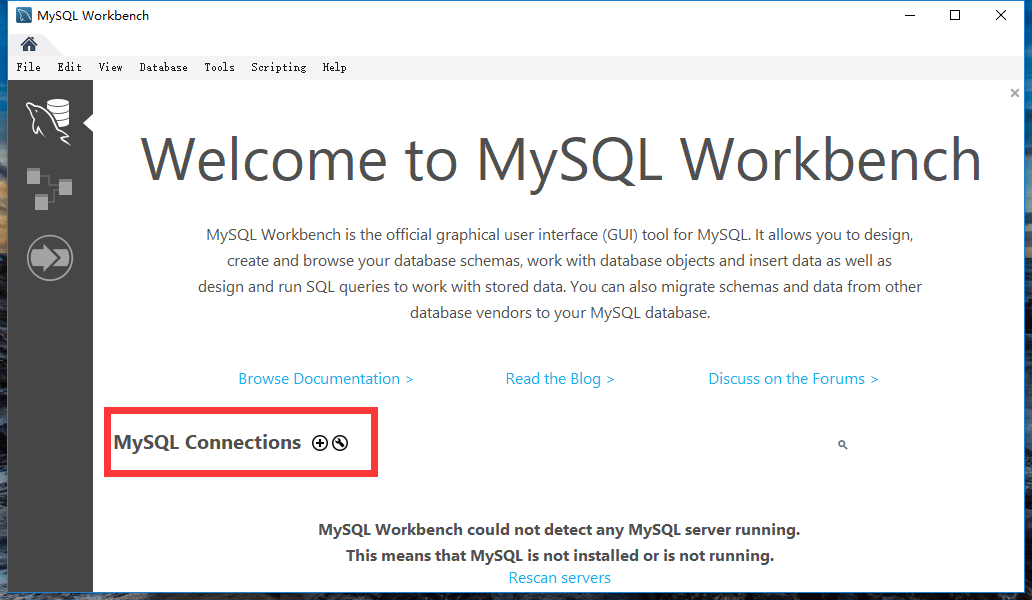
Task: Expand the Database menu
Action: click(x=163, y=67)
